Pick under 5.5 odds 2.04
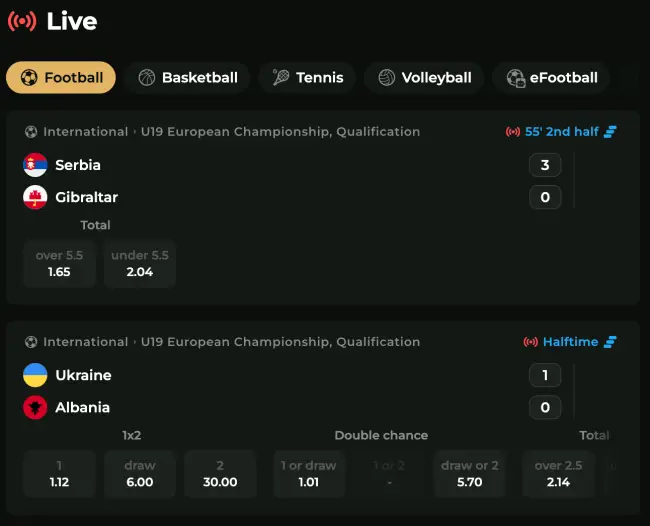Image resolution: width=650 pixels, height=526 pixels. click(x=140, y=264)
